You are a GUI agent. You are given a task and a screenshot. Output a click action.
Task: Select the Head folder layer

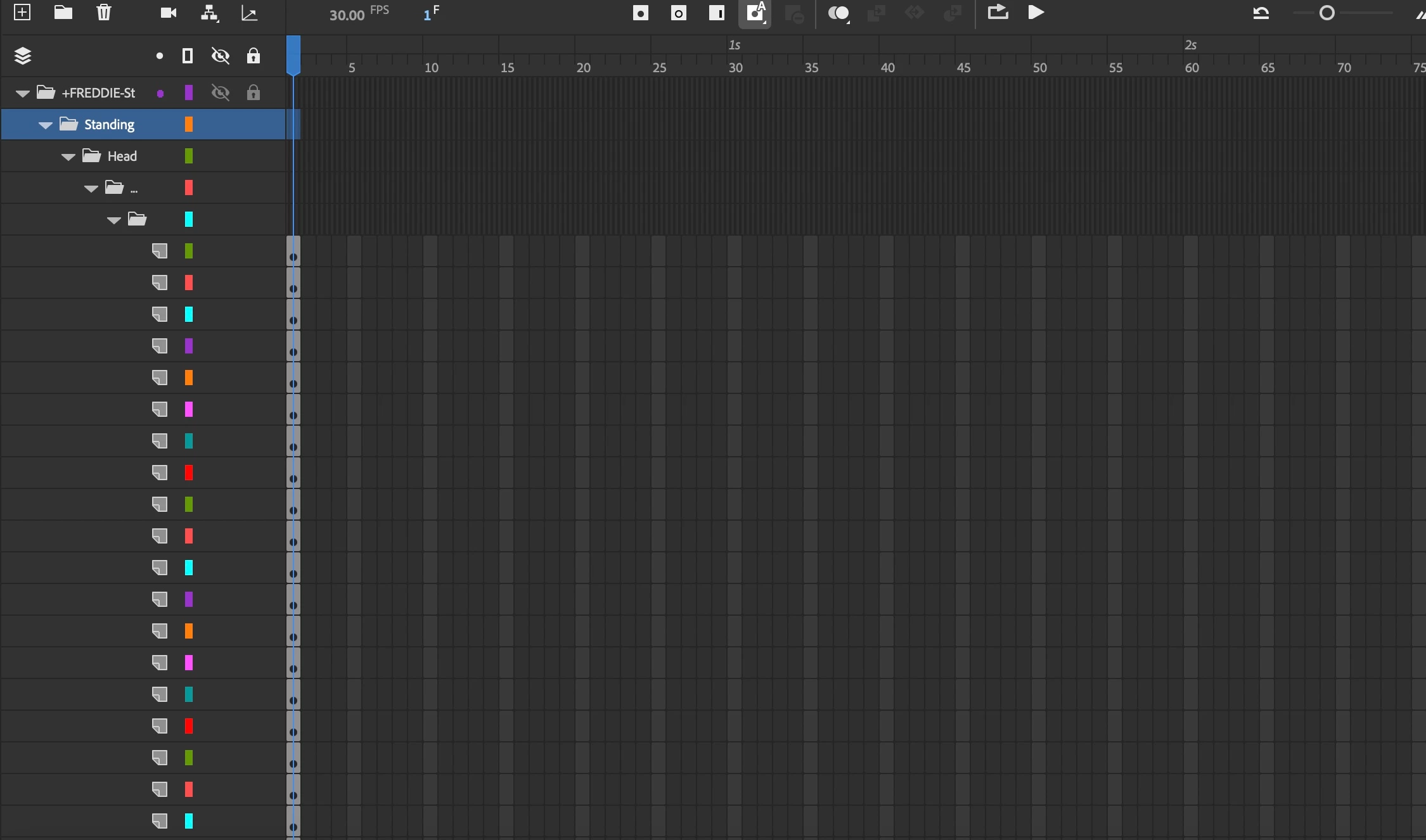click(122, 156)
